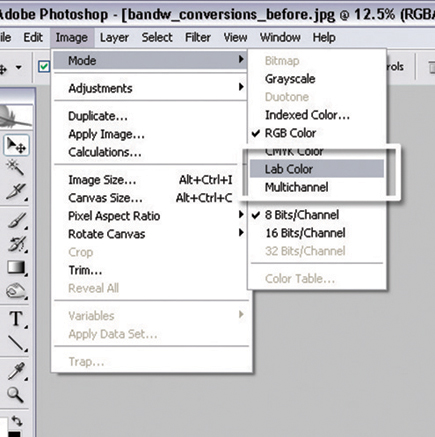Viewport: 435px width, 437px height.
Task: Activate the Gradient tool
Action: pyautogui.click(x=16, y=267)
